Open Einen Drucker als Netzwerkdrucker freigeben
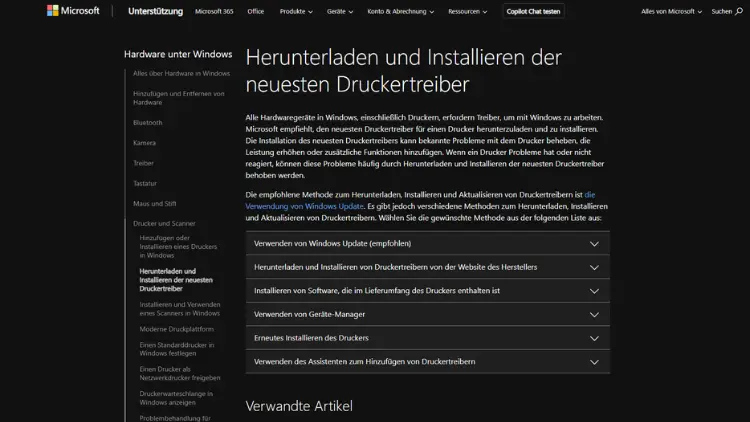 coord(180,373)
